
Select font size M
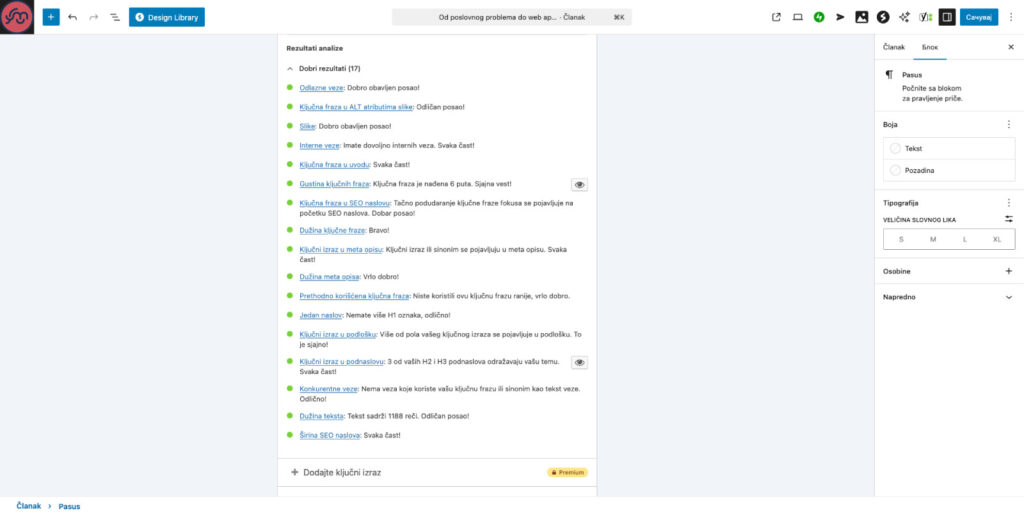point(933,240)
